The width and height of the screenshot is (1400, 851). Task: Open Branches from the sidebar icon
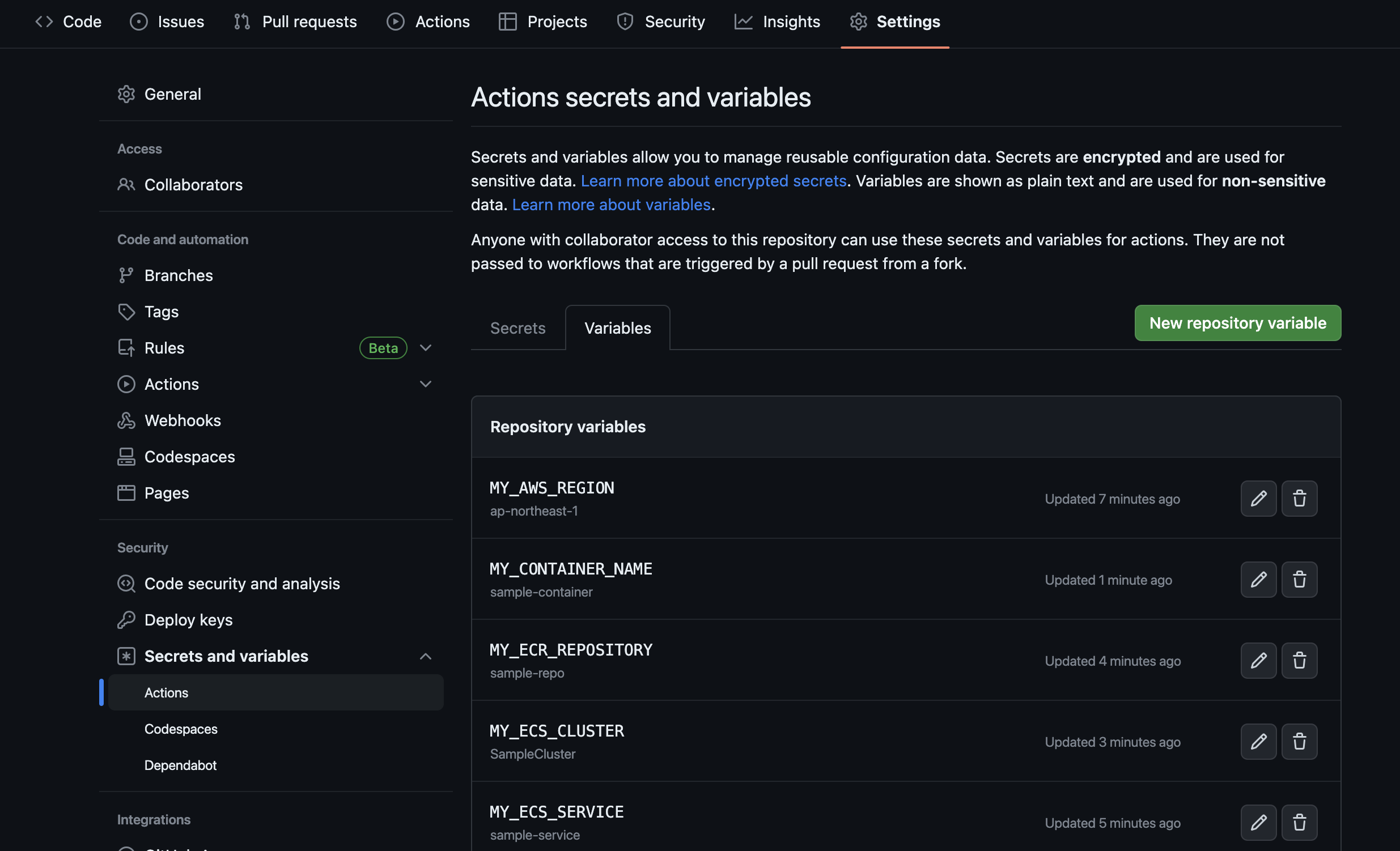pos(126,275)
